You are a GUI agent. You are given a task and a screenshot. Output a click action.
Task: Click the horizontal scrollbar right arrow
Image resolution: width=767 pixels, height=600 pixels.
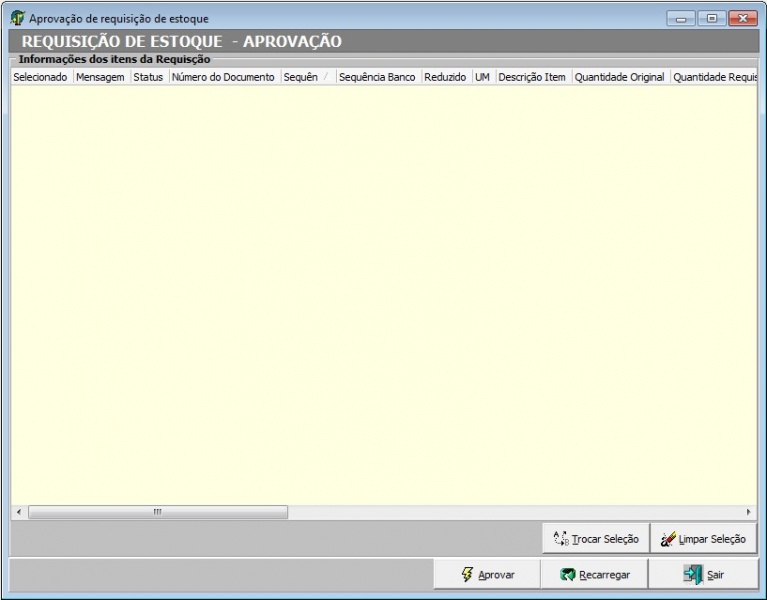pos(748,512)
